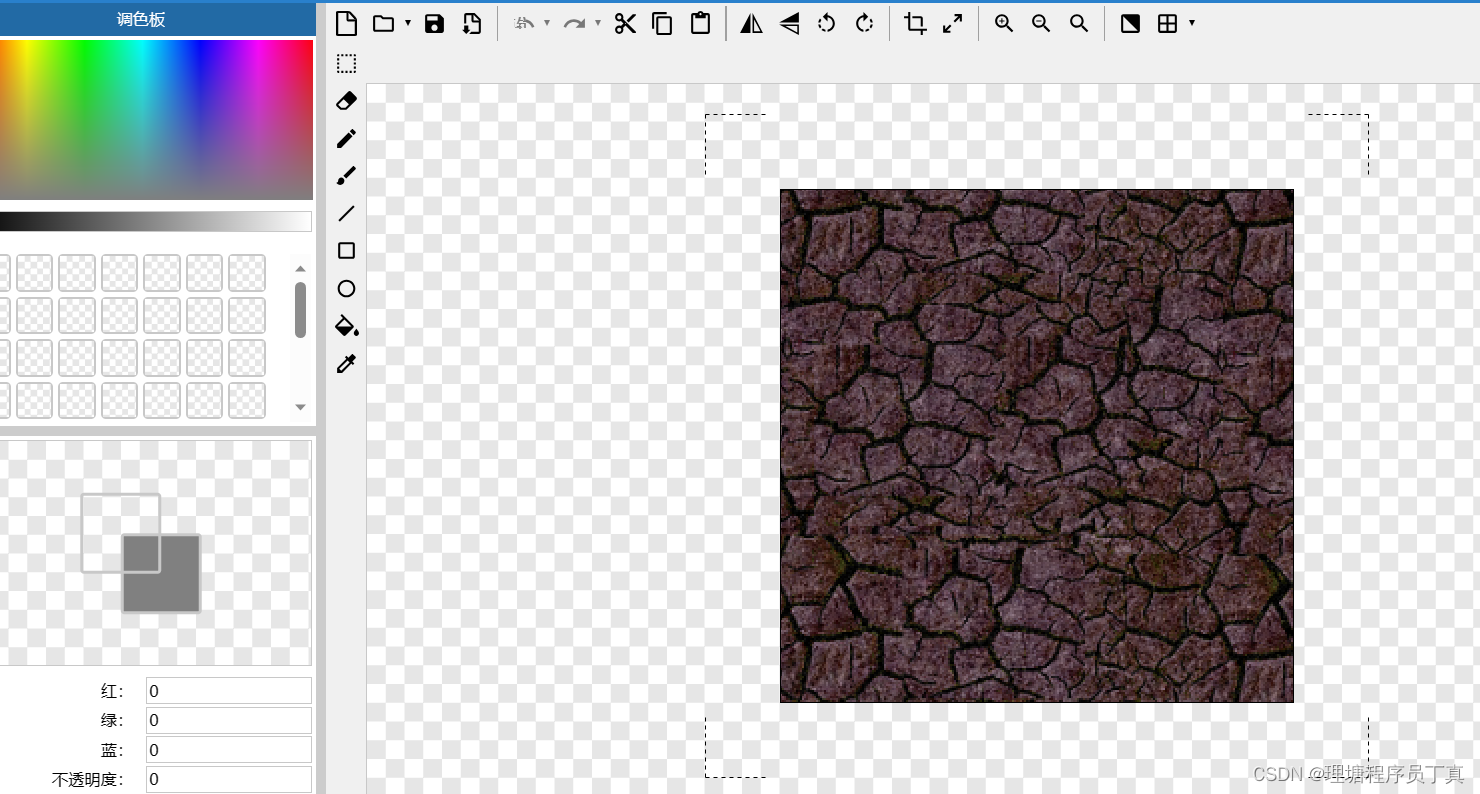This screenshot has width=1480, height=794.
Task: Click the 不透明度 opacity value field
Action: pos(229,779)
